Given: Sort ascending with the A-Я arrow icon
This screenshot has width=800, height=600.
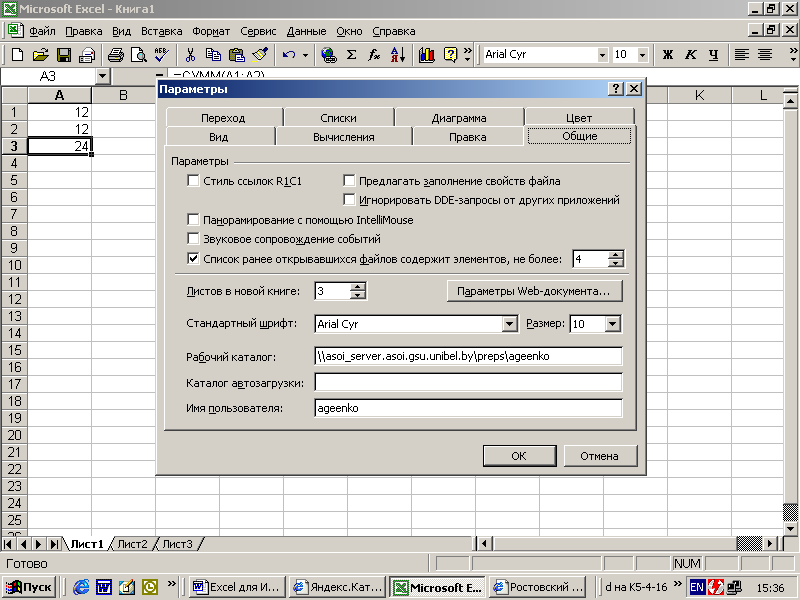Looking at the screenshot, I should (397, 54).
